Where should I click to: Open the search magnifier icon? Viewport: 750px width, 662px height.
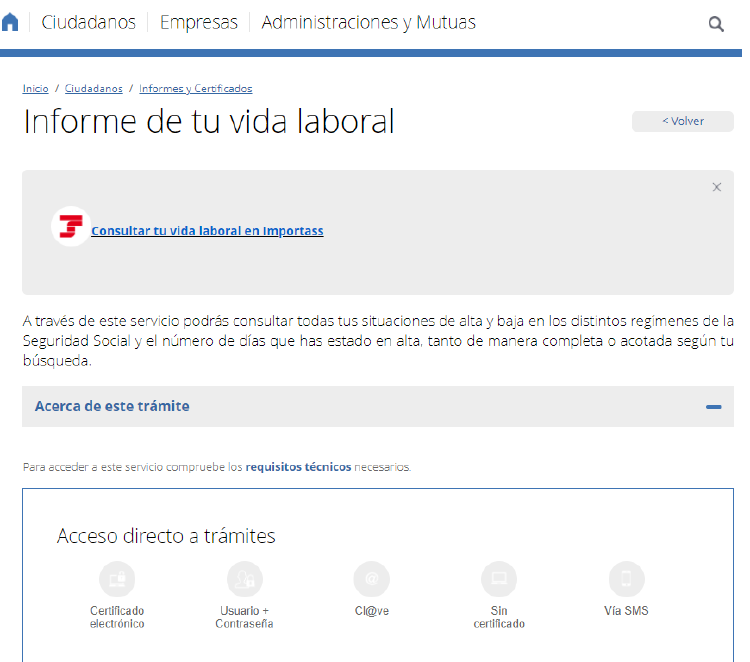[x=716, y=23]
